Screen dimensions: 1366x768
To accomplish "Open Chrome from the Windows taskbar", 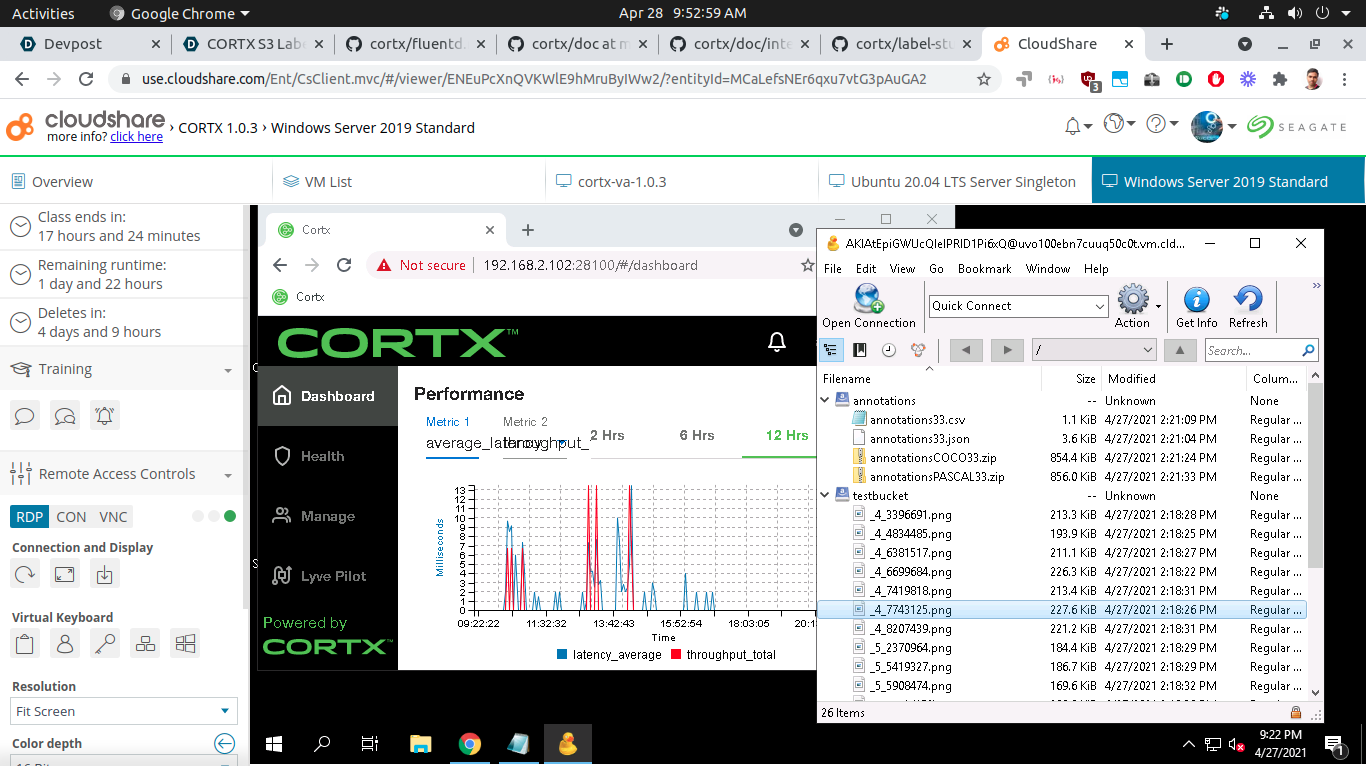I will point(470,744).
